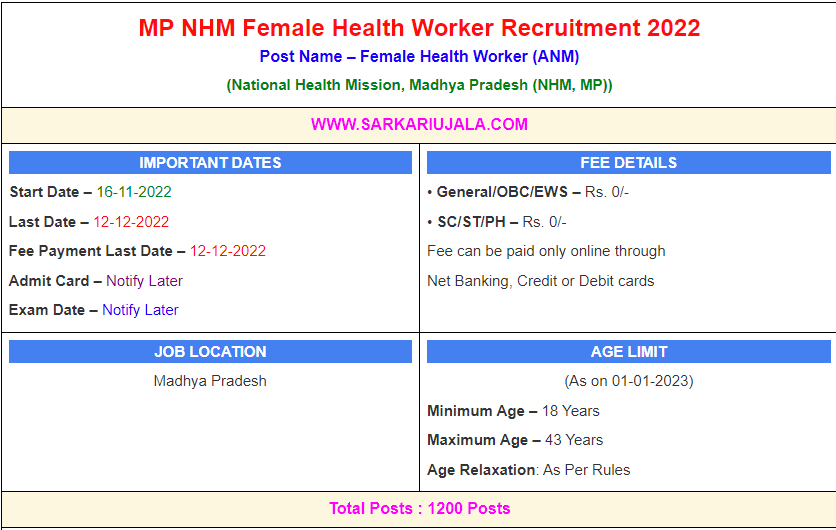Open the WWW.SARKARIUJALA.COM link
The height and width of the screenshot is (530, 836).
point(419,125)
